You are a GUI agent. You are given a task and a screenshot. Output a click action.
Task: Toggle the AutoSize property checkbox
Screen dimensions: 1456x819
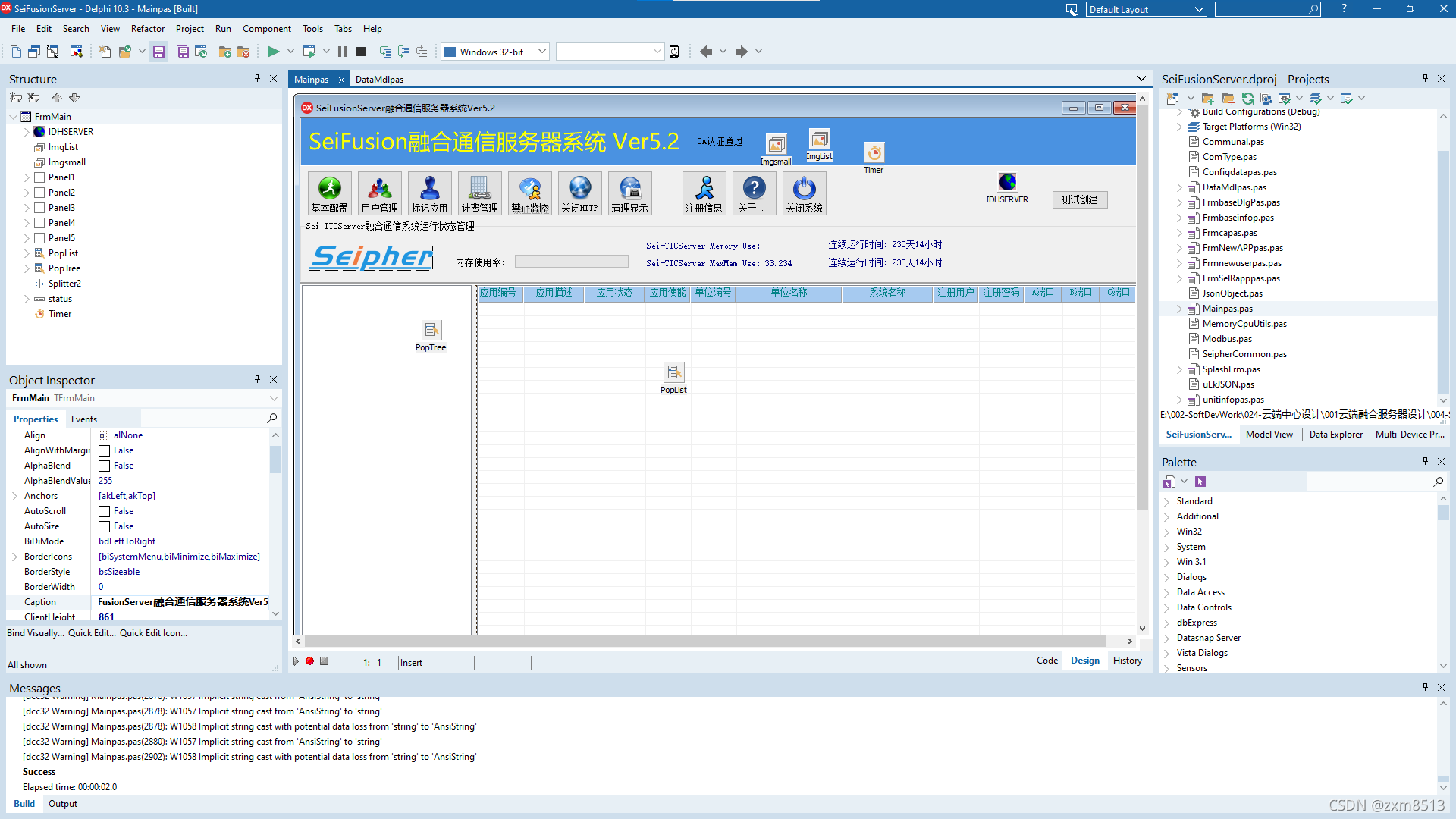(105, 526)
